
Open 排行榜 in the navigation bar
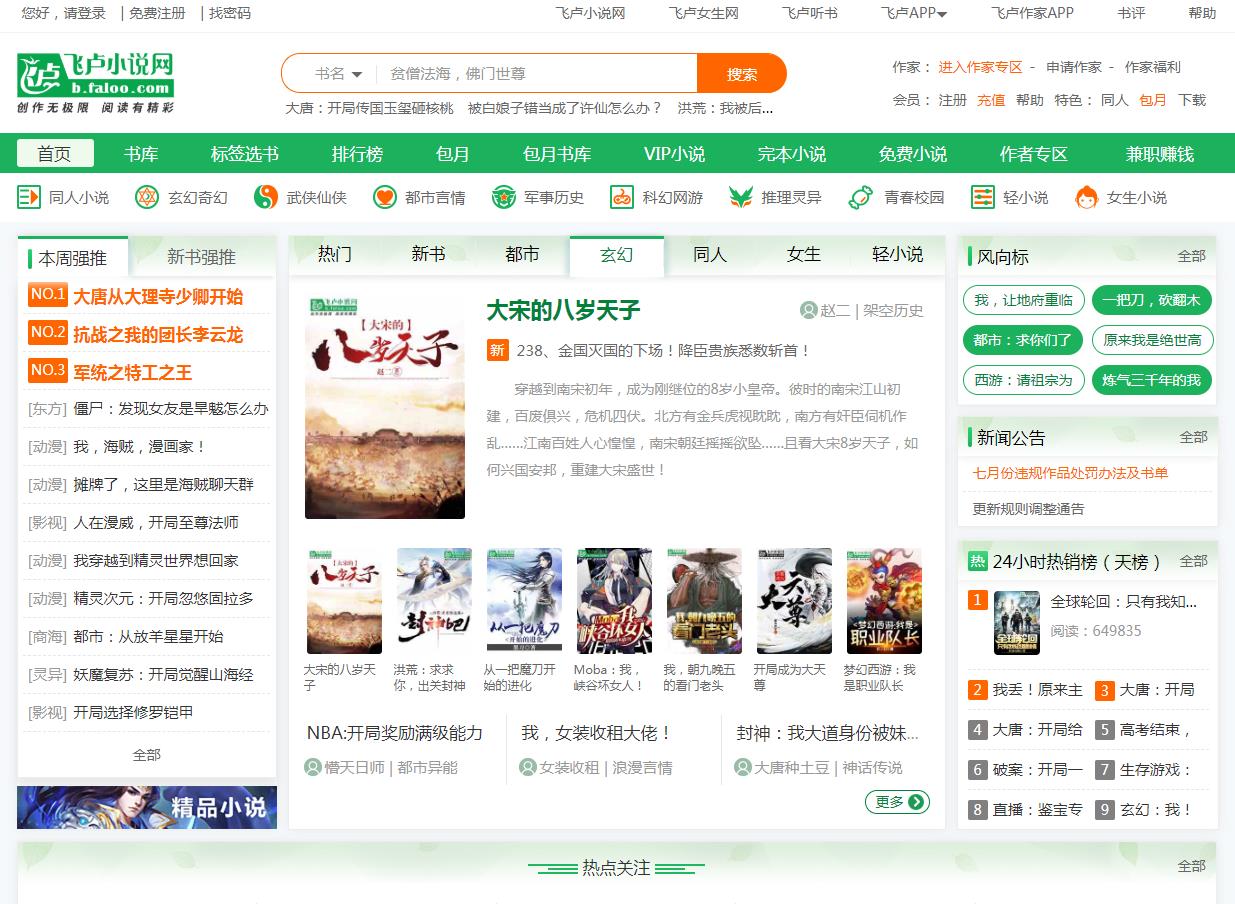click(357, 154)
